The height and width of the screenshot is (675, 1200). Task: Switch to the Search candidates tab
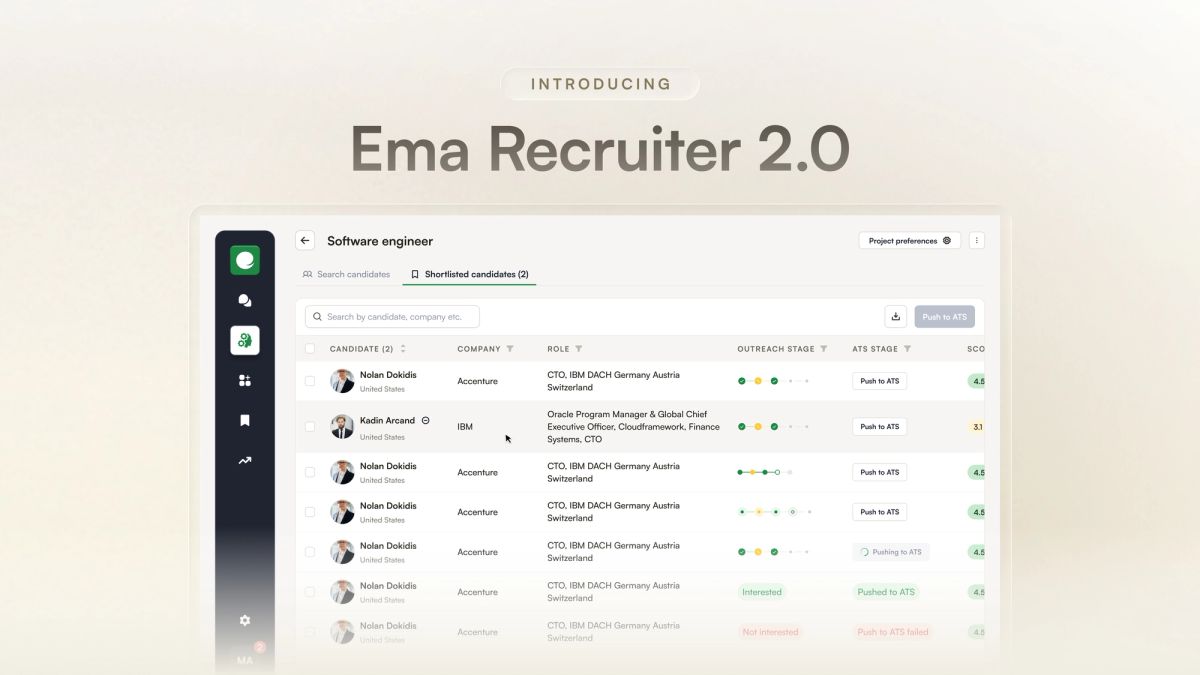(x=346, y=274)
